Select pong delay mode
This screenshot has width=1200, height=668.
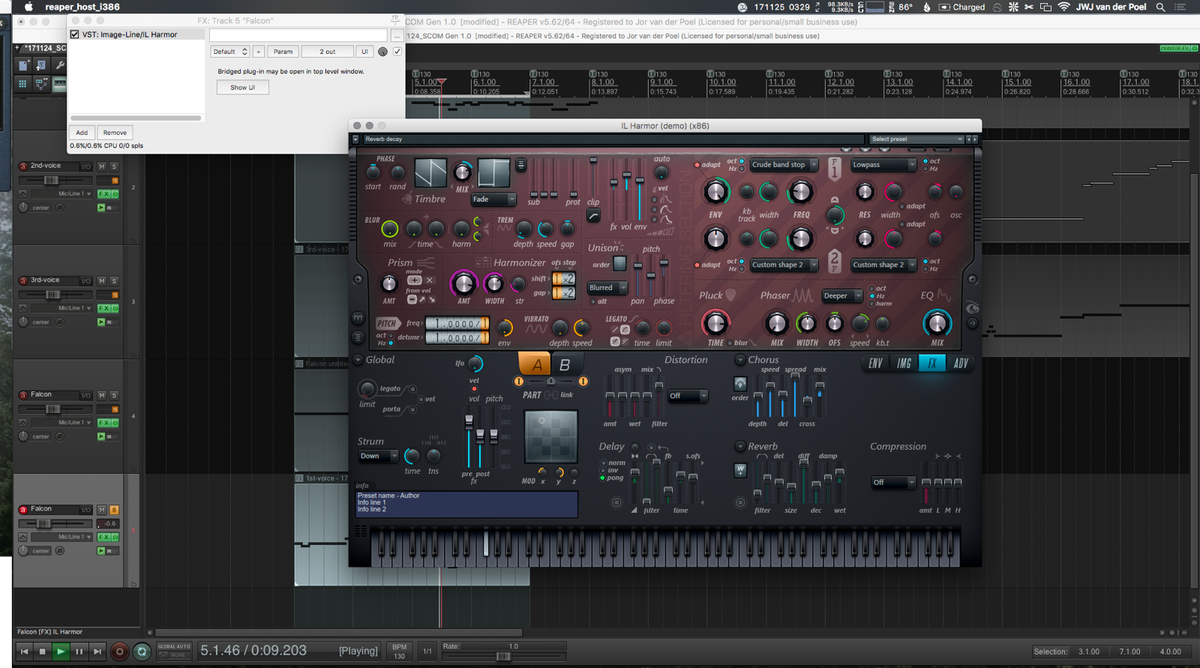pos(603,478)
